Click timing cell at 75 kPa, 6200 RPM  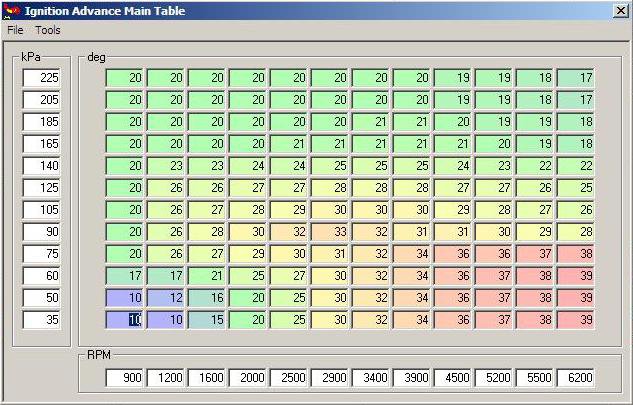576,254
